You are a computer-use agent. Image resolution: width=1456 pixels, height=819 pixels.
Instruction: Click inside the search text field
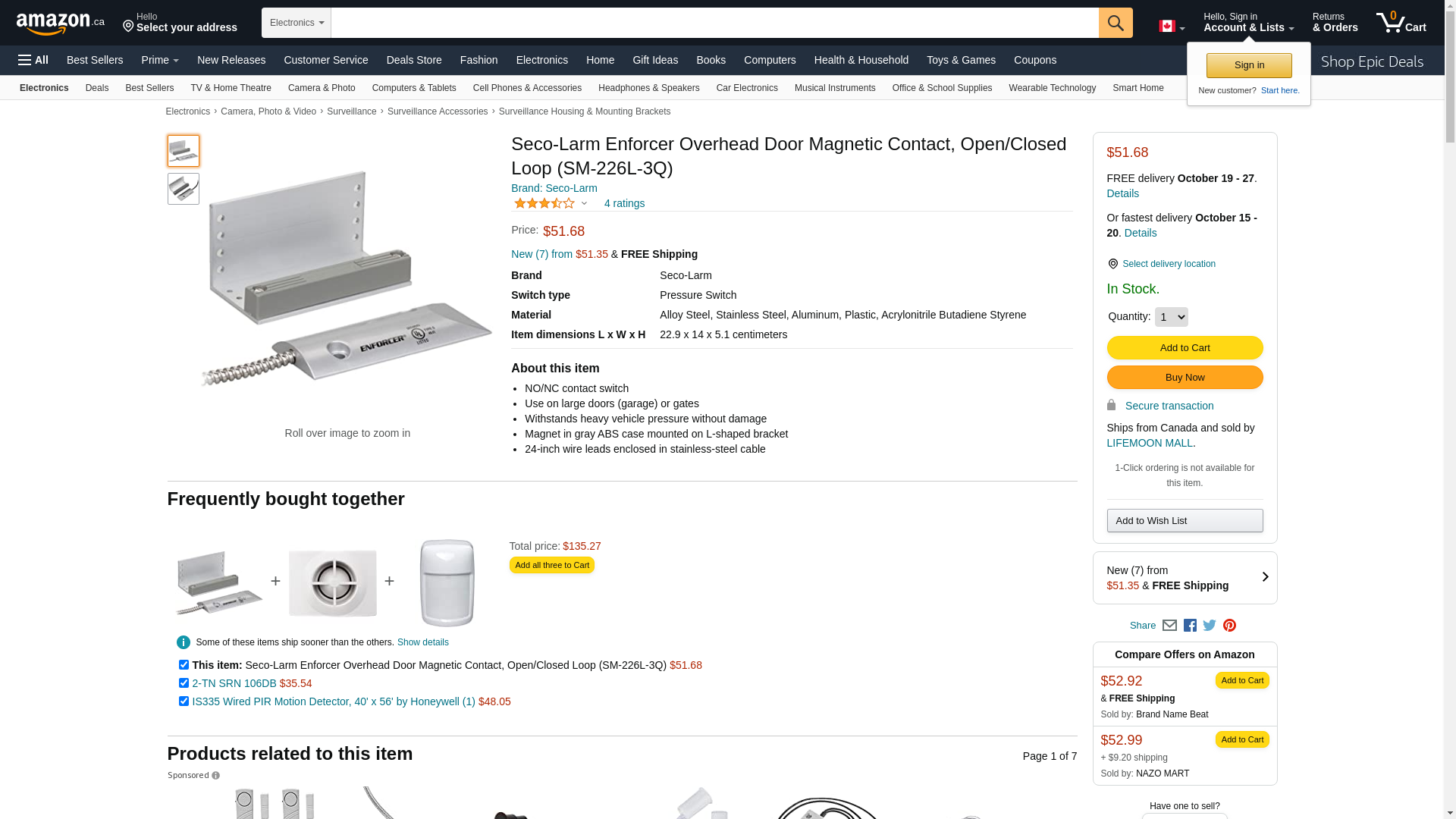714,23
